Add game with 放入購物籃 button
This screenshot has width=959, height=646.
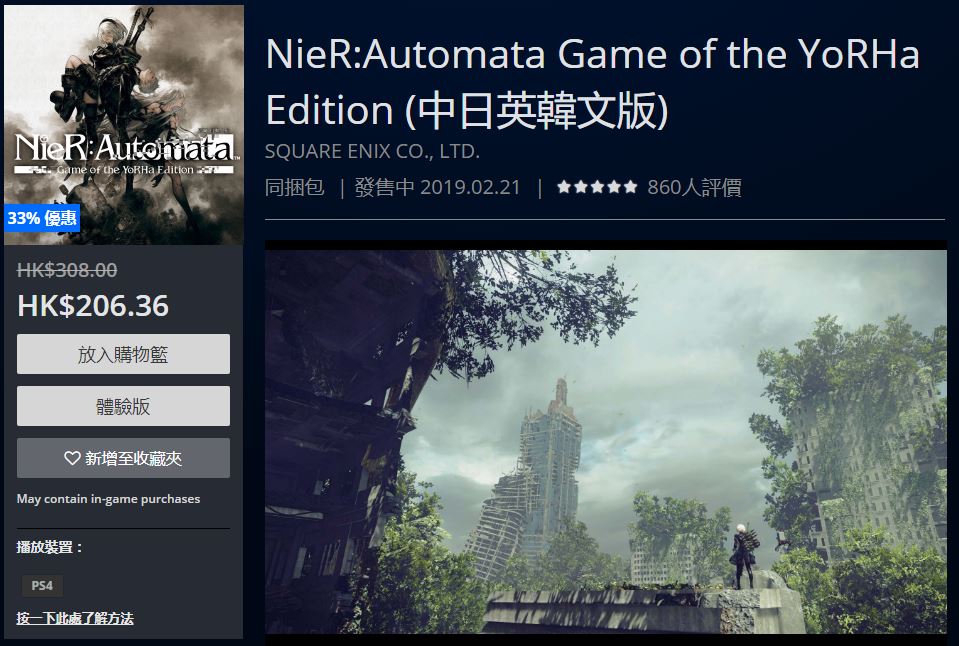pos(124,354)
